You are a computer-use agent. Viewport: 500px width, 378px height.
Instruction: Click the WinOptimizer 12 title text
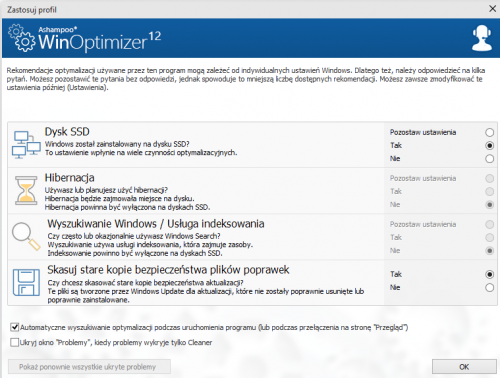(x=99, y=41)
